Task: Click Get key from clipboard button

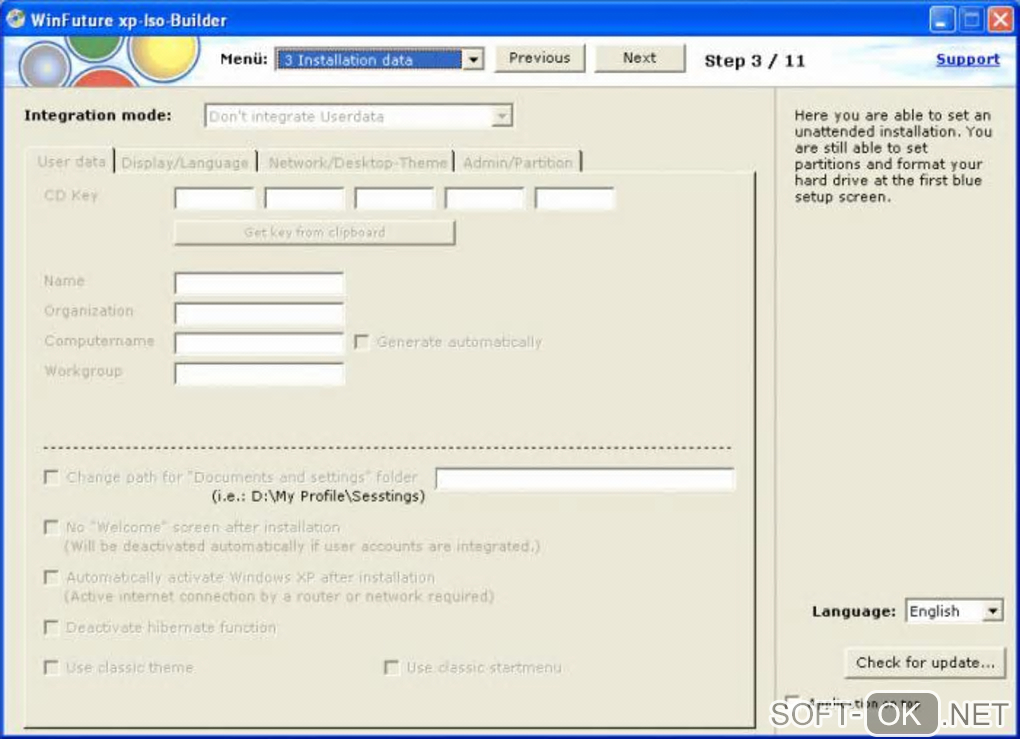Action: pos(314,233)
